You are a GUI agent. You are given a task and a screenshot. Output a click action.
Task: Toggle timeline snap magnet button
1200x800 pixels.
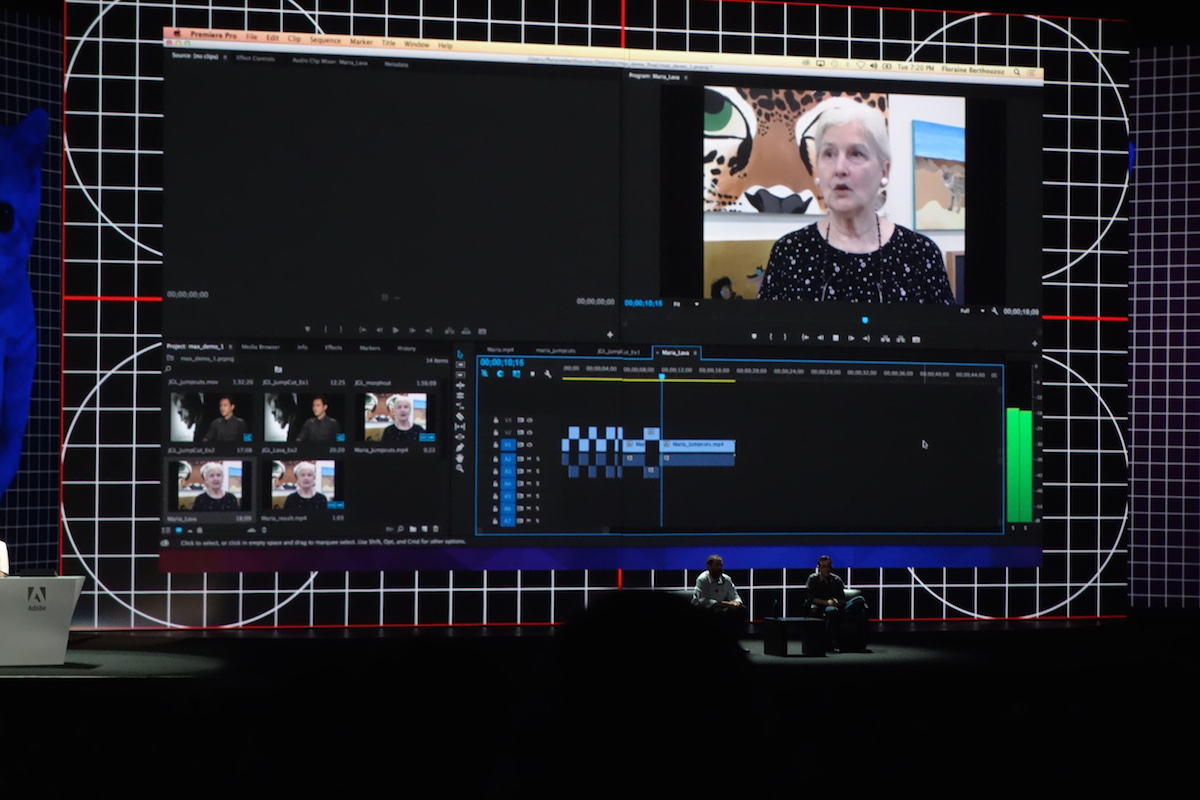500,374
